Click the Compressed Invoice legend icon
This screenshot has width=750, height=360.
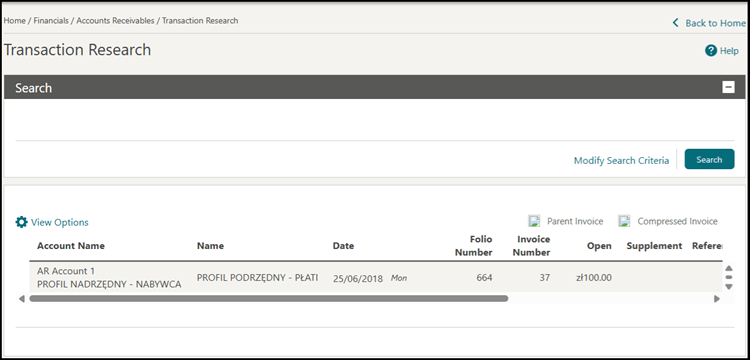click(624, 221)
